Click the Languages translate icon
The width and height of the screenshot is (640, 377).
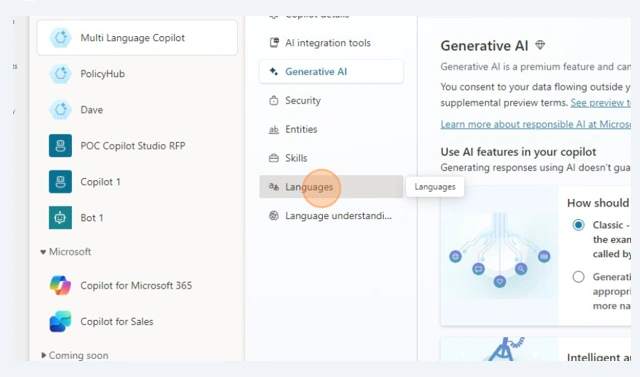(x=273, y=187)
